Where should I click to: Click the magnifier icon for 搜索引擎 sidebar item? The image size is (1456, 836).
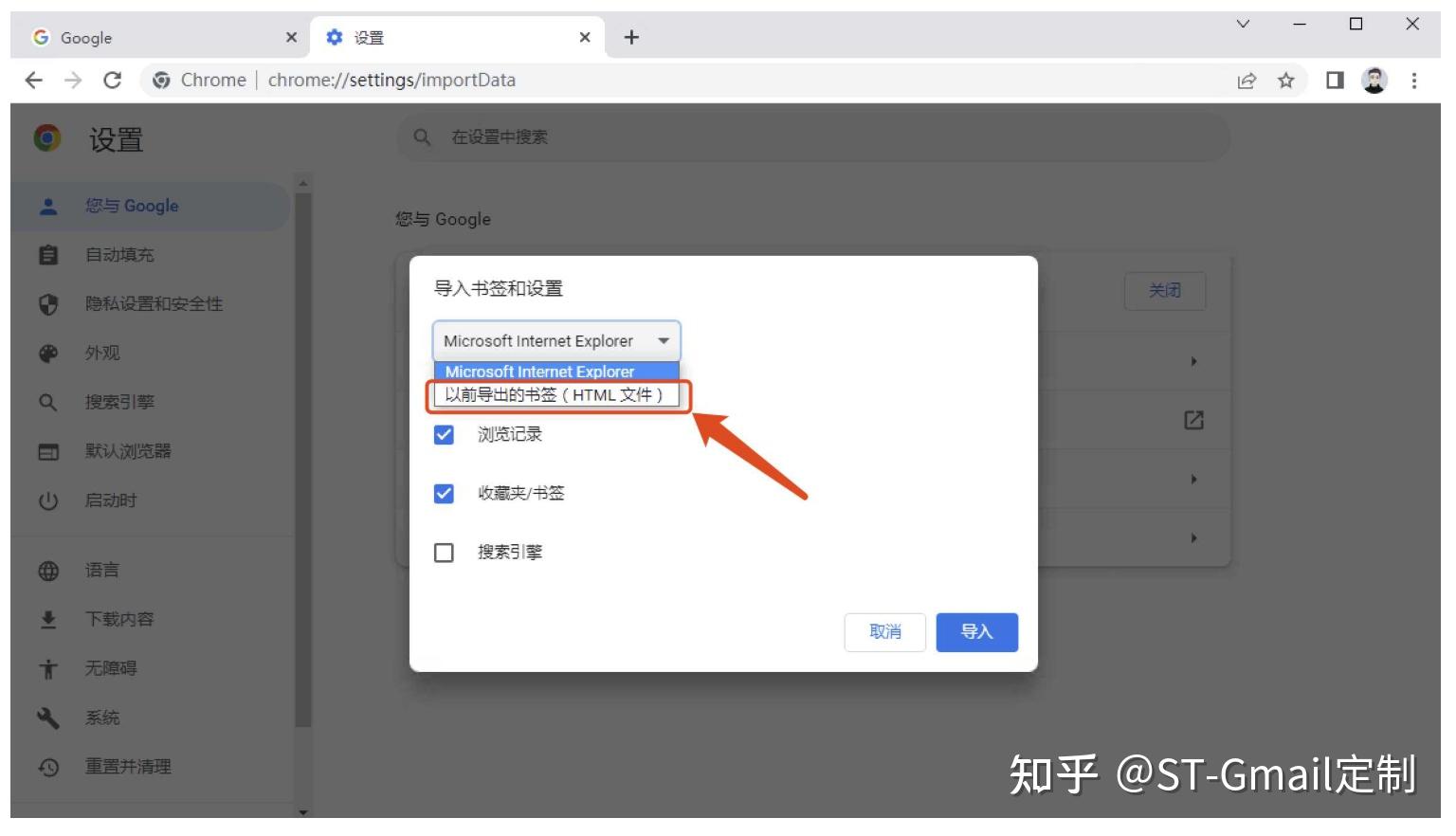(48, 403)
